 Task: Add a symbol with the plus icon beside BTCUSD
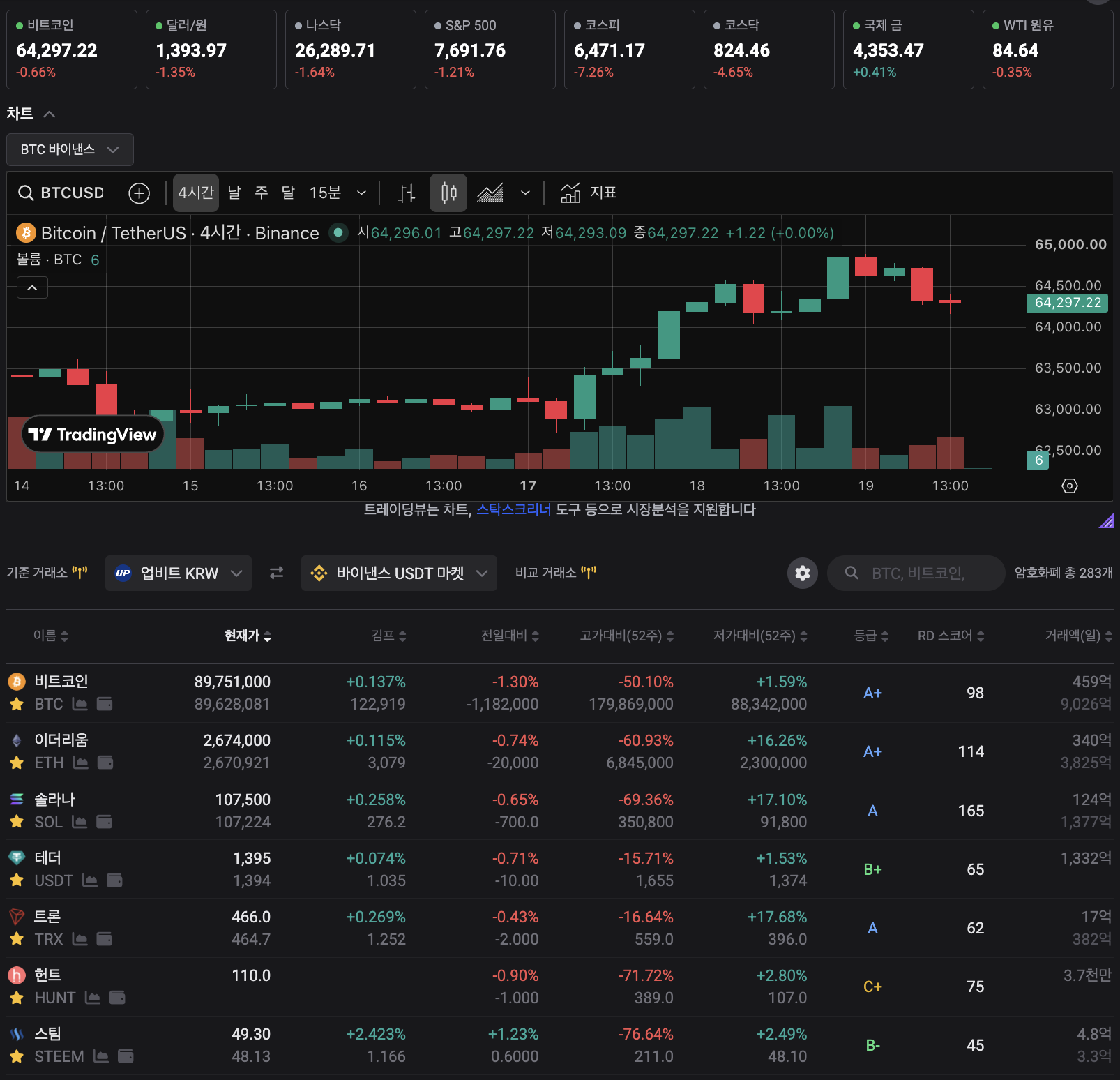coord(139,193)
